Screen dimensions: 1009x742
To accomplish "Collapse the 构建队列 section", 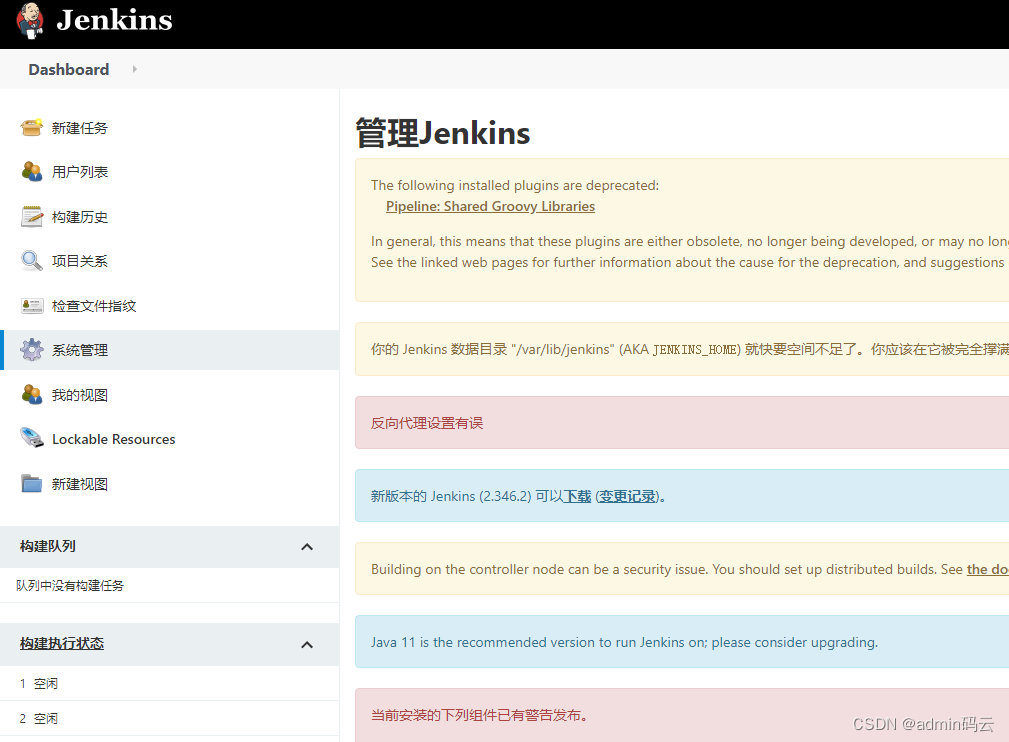I will [x=307, y=547].
